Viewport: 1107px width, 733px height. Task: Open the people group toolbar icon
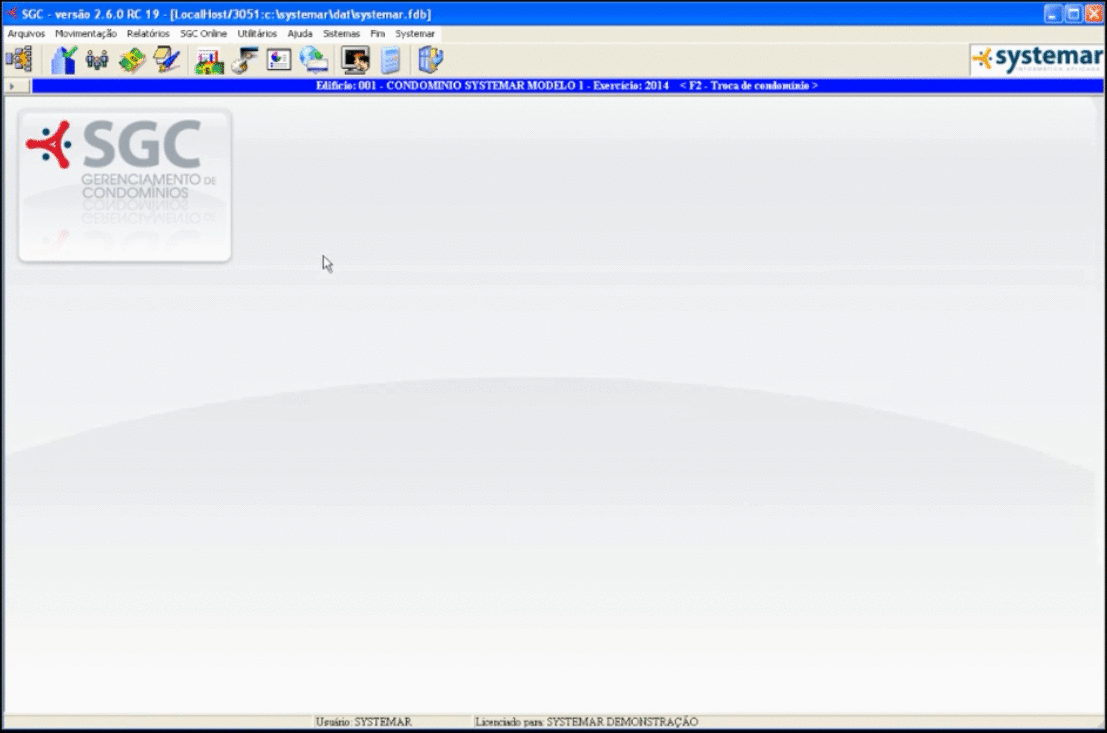tap(97, 60)
